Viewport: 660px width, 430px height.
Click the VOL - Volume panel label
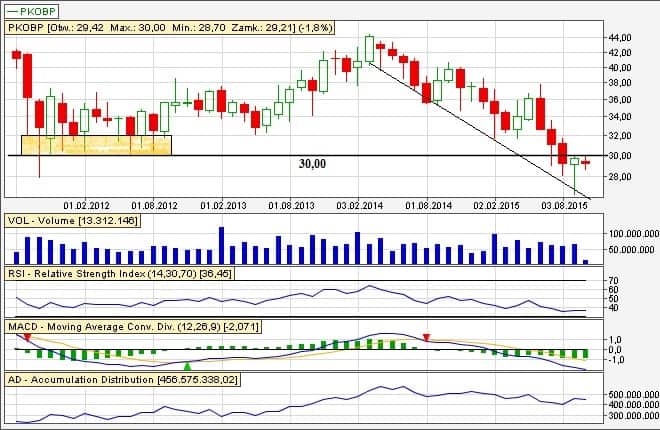[74, 220]
